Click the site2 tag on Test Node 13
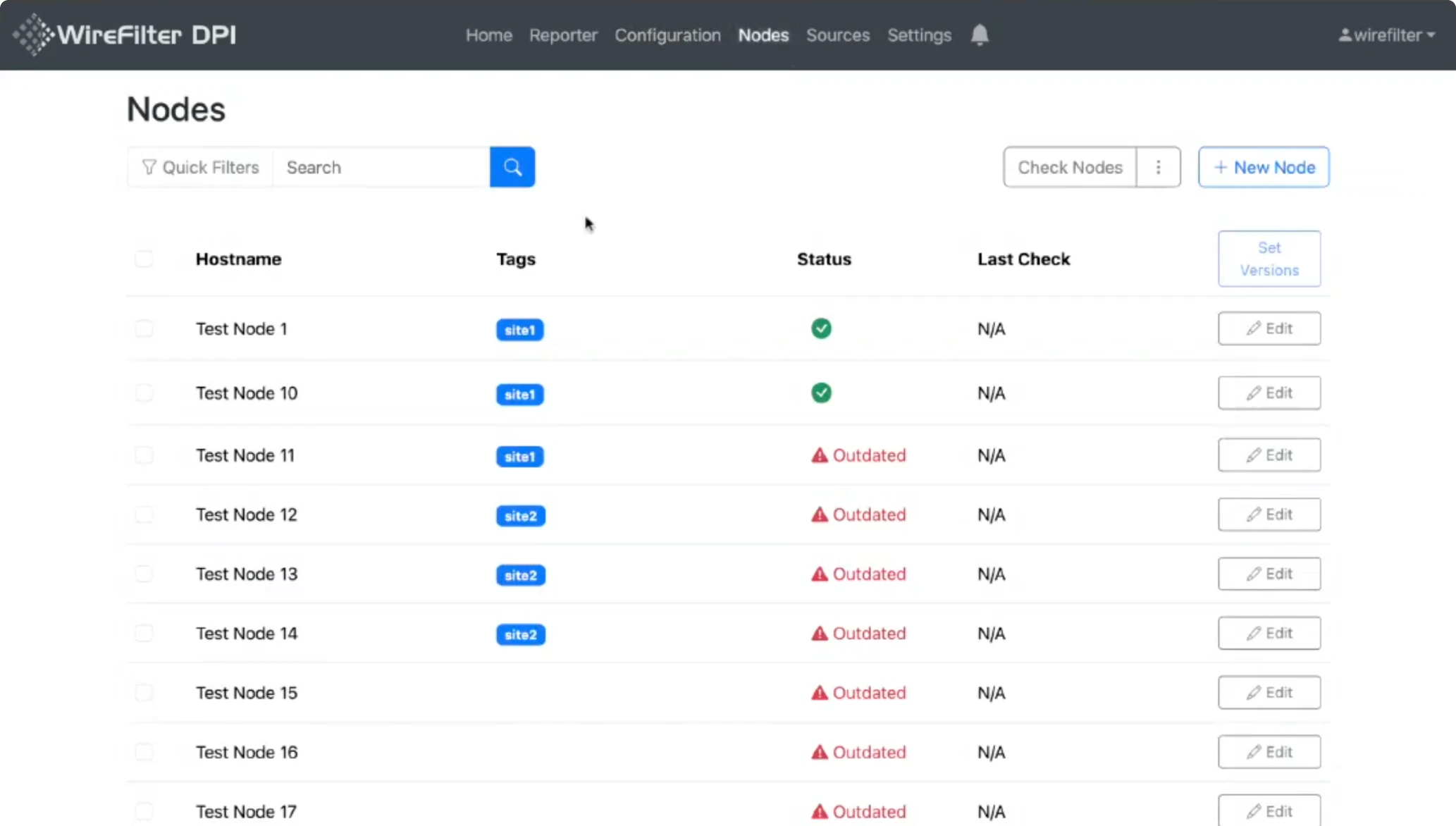This screenshot has width=1456, height=826. coord(520,575)
